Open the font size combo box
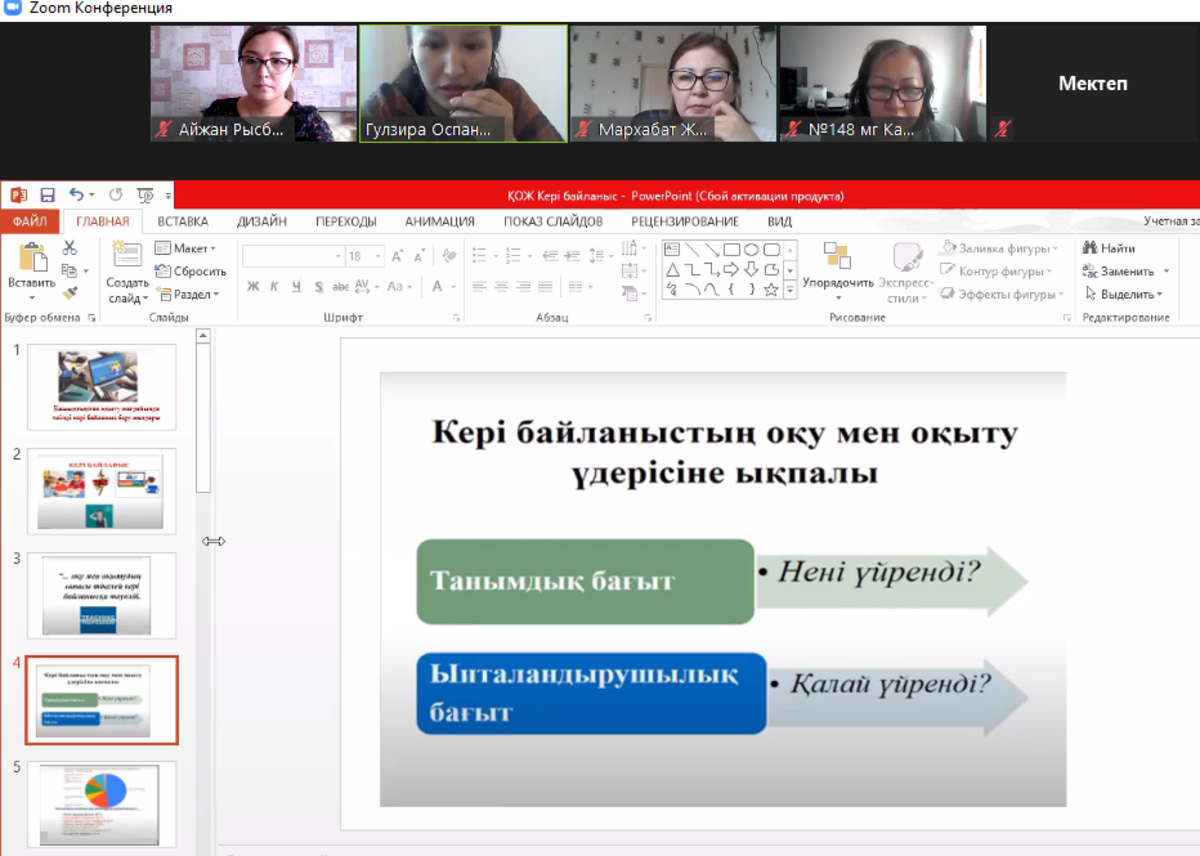 [x=364, y=257]
